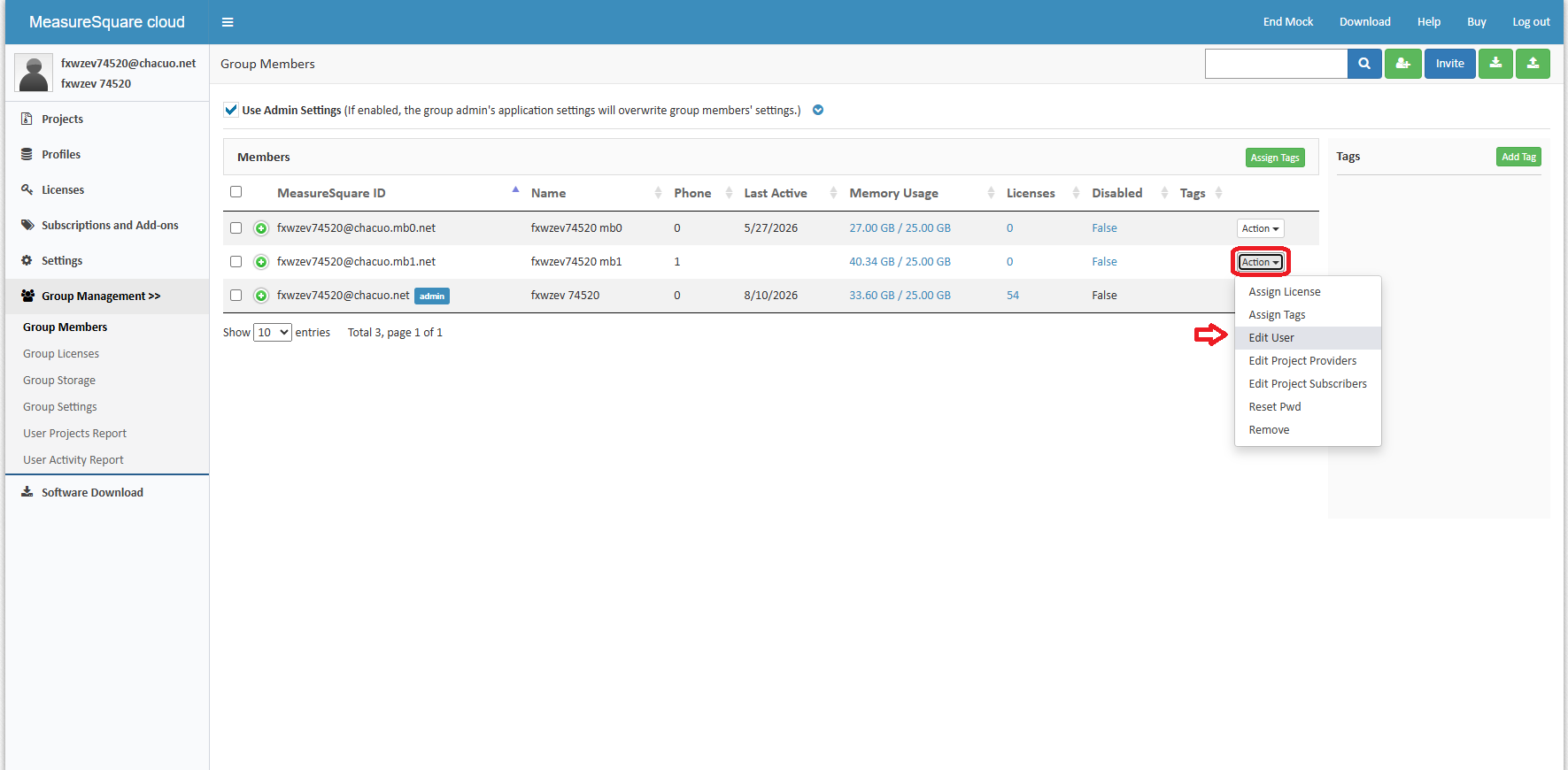The width and height of the screenshot is (1568, 770).
Task: Toggle Use Admin Settings checkbox
Action: (231, 110)
